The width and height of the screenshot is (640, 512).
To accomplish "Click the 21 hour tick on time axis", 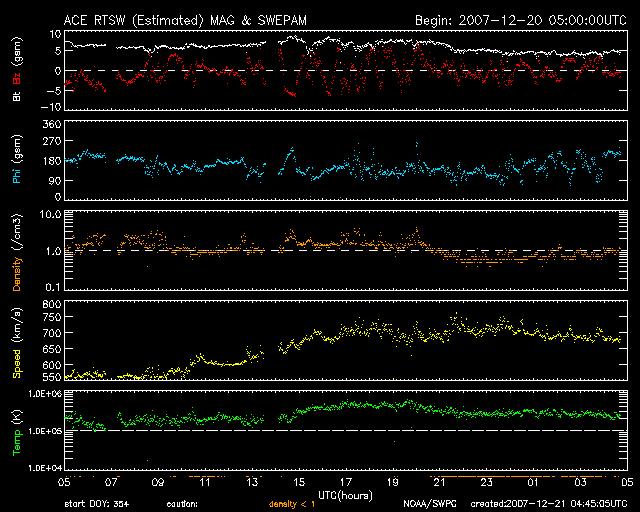I will coord(438,482).
